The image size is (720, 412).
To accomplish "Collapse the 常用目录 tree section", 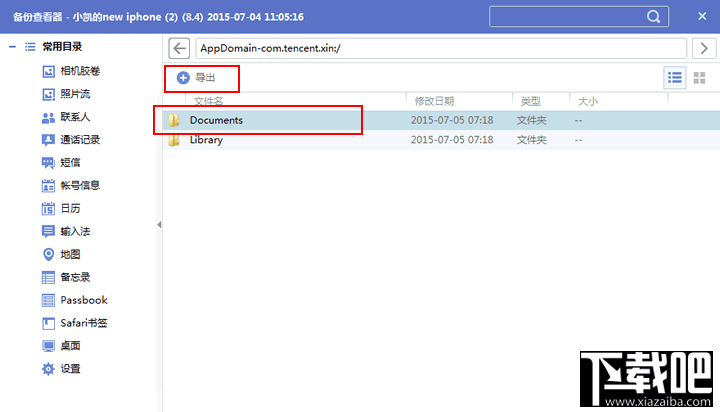I will pos(12,46).
